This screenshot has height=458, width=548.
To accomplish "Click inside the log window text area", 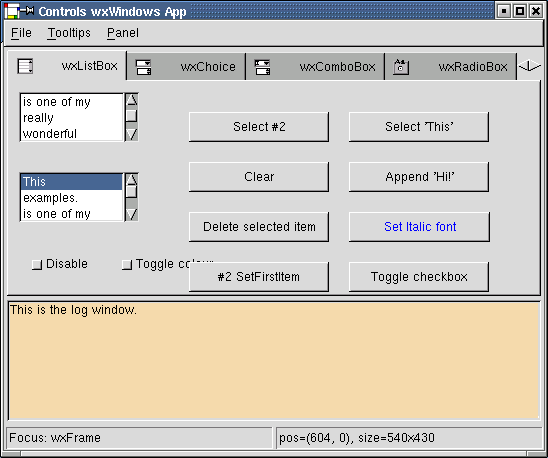I will [274, 360].
